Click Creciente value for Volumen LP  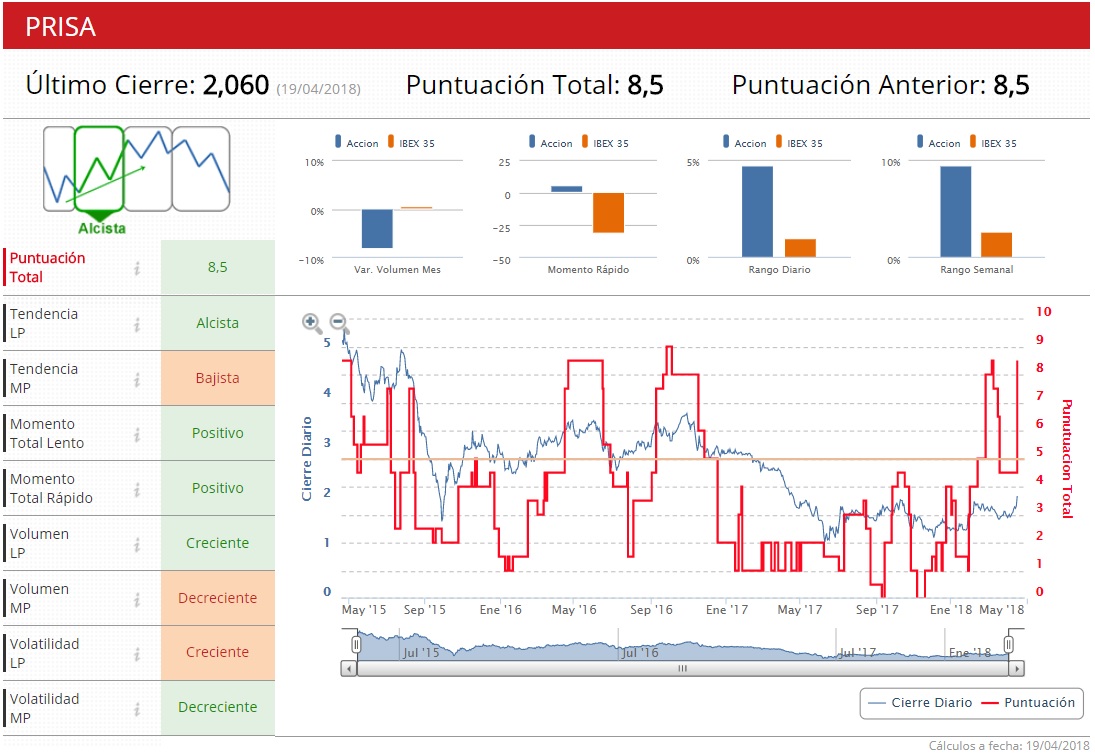(x=218, y=543)
